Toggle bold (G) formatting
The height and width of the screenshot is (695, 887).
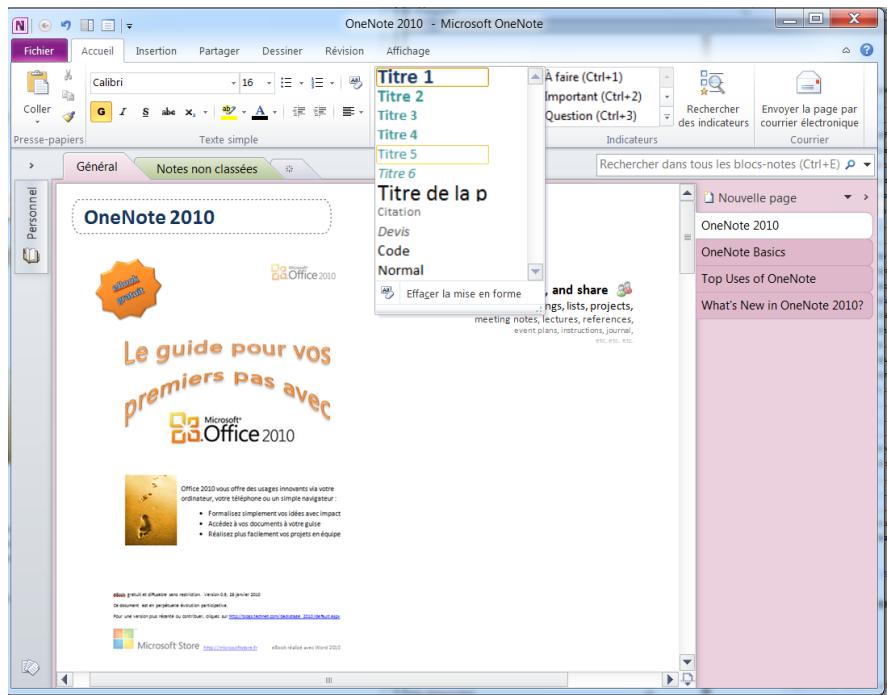[x=101, y=112]
